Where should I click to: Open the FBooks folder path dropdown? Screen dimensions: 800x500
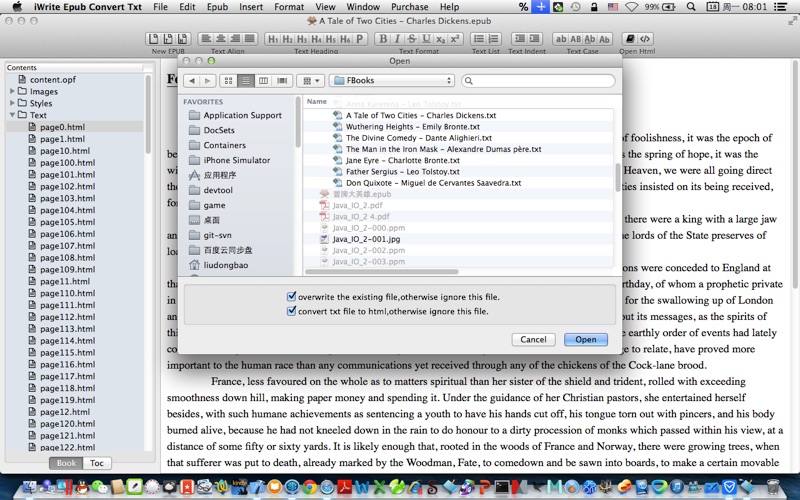(392, 81)
